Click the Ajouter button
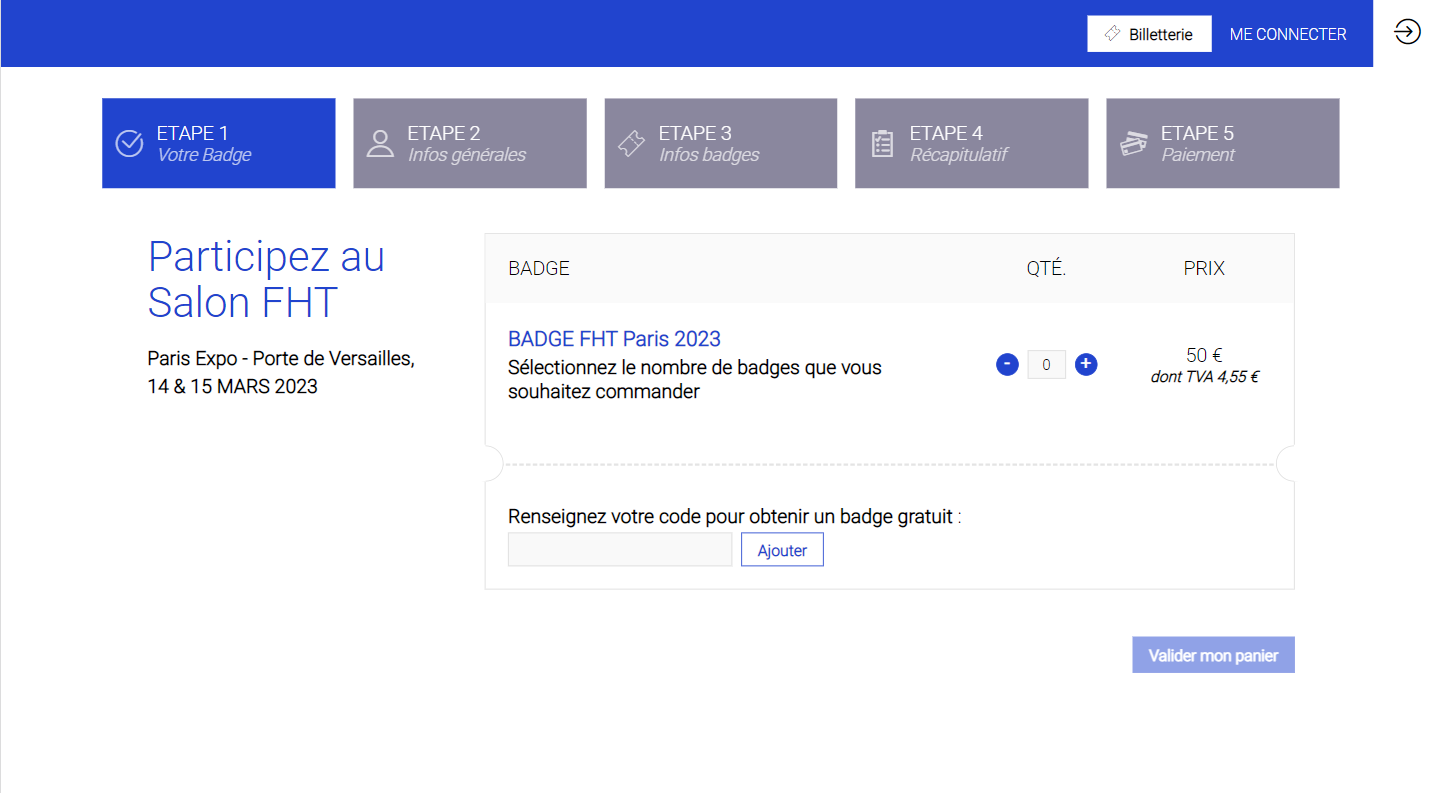 pyautogui.click(x=782, y=549)
